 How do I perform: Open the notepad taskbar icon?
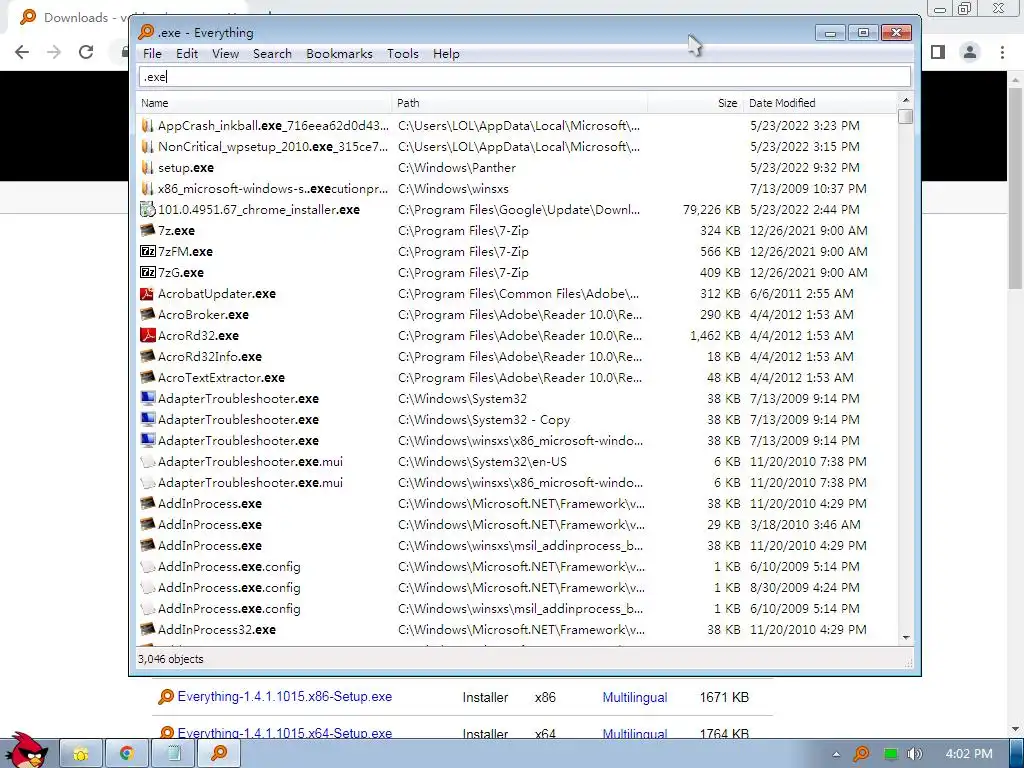173,754
